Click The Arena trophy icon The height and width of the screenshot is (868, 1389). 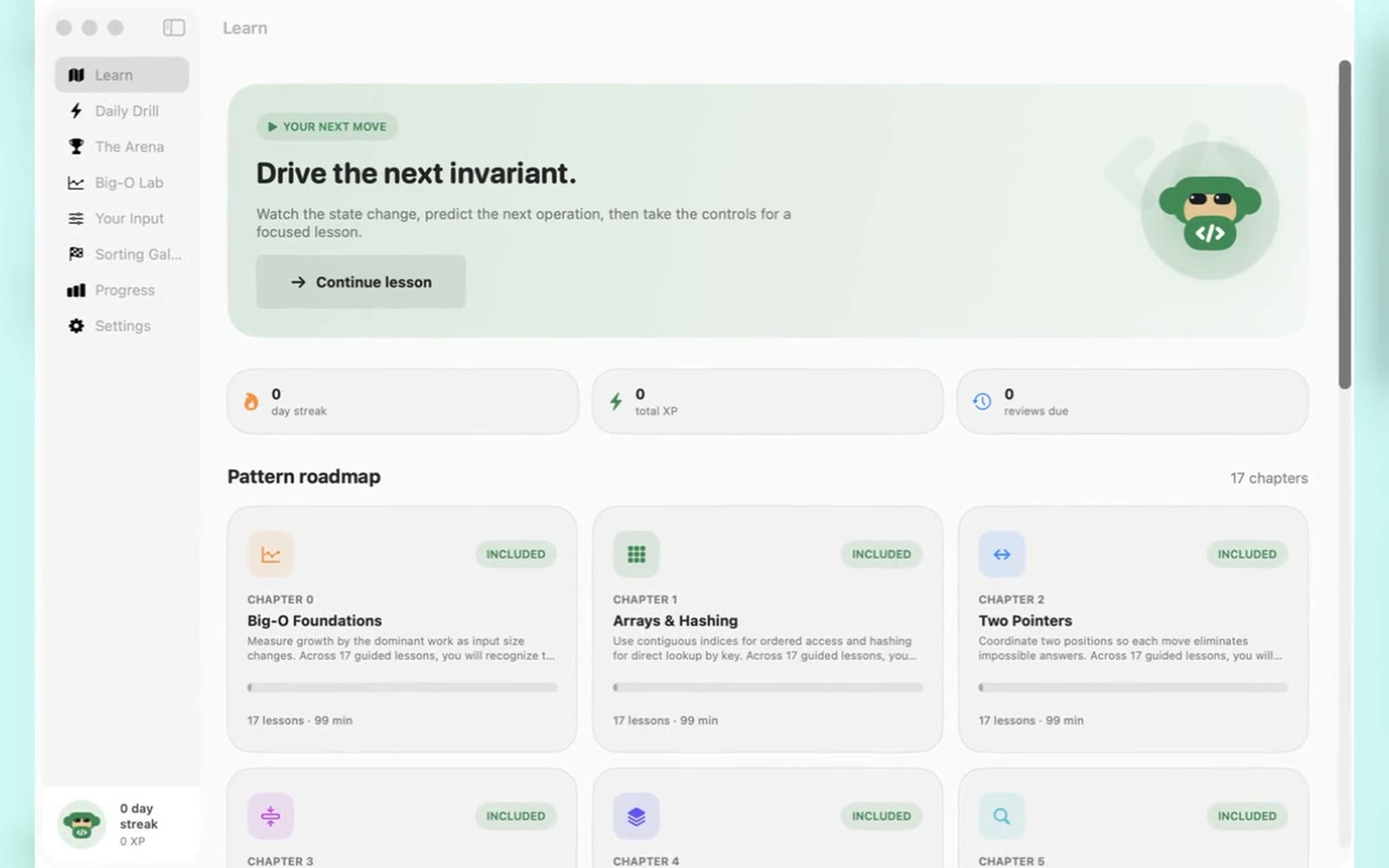click(x=76, y=147)
